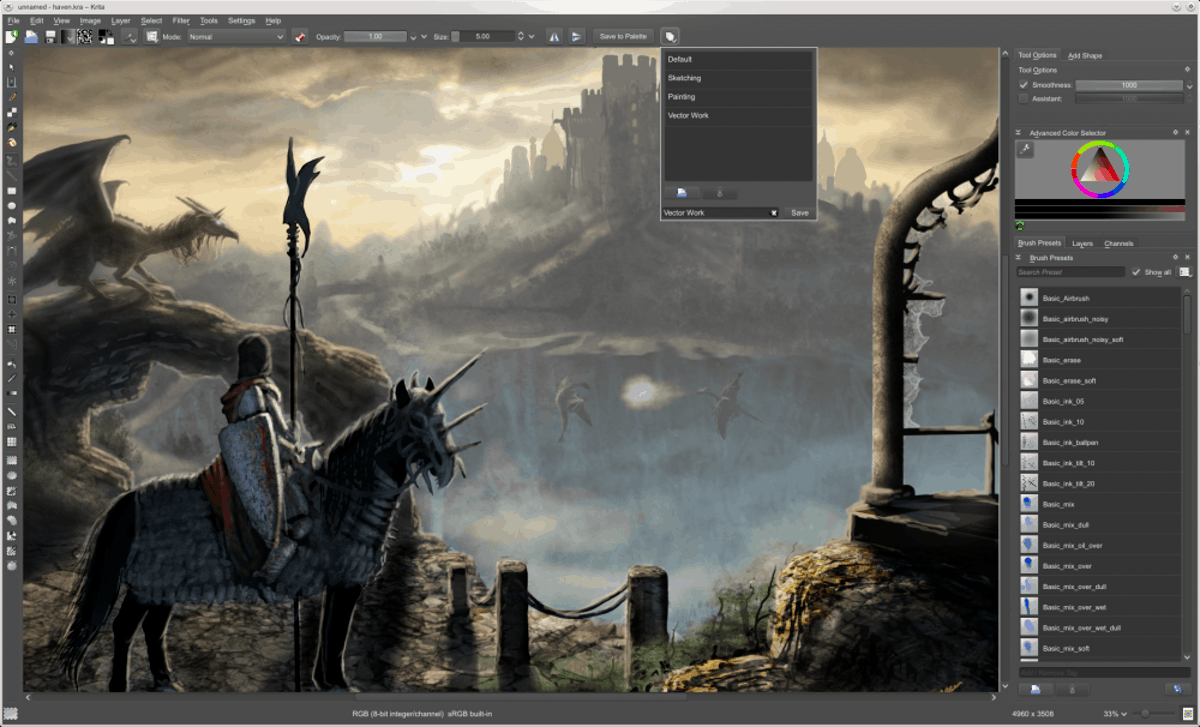Image resolution: width=1200 pixels, height=727 pixels.
Task: Select the Painting workspace entry
Action: tap(738, 97)
